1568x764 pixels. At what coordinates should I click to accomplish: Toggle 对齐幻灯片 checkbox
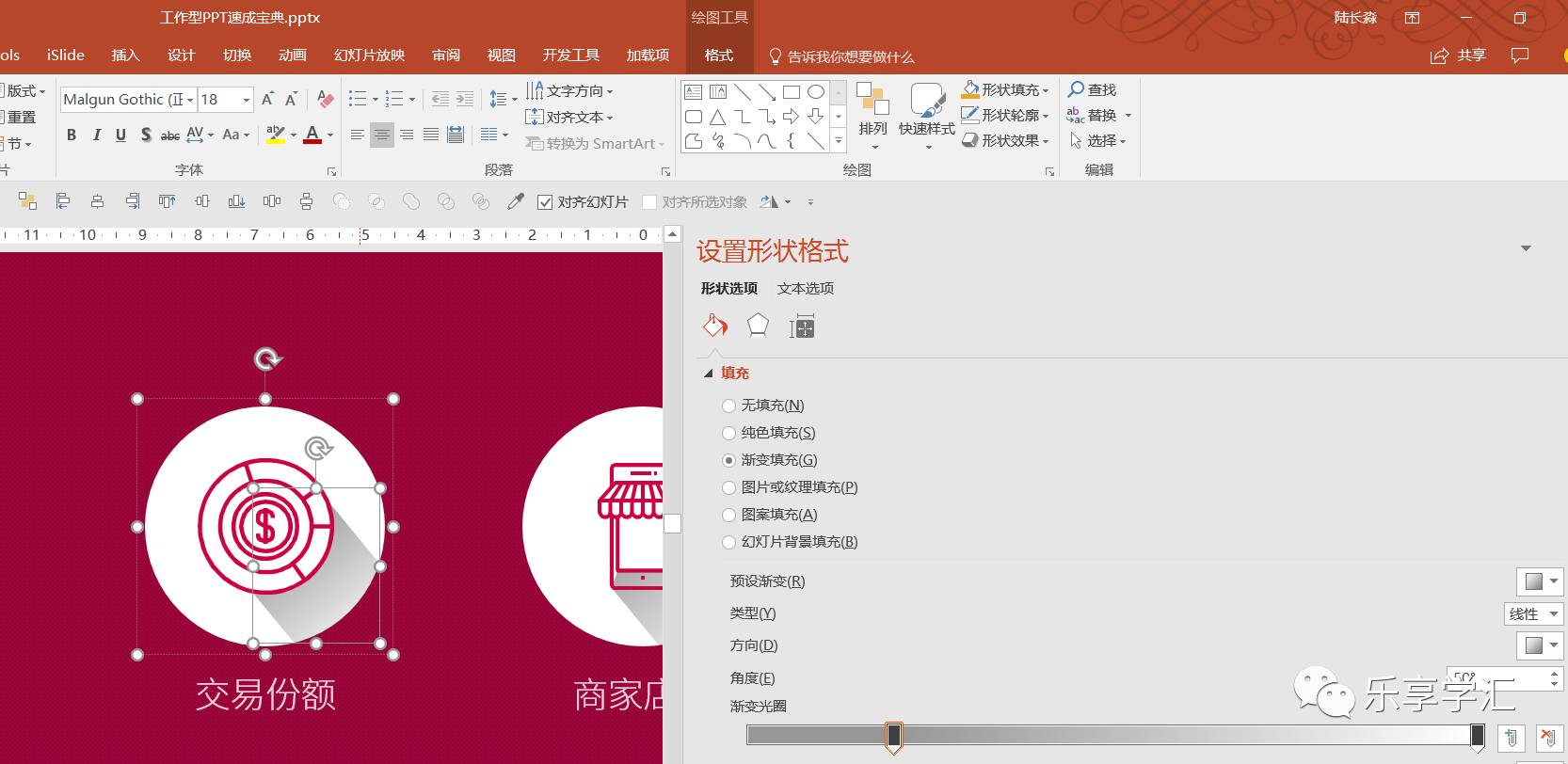pos(544,202)
